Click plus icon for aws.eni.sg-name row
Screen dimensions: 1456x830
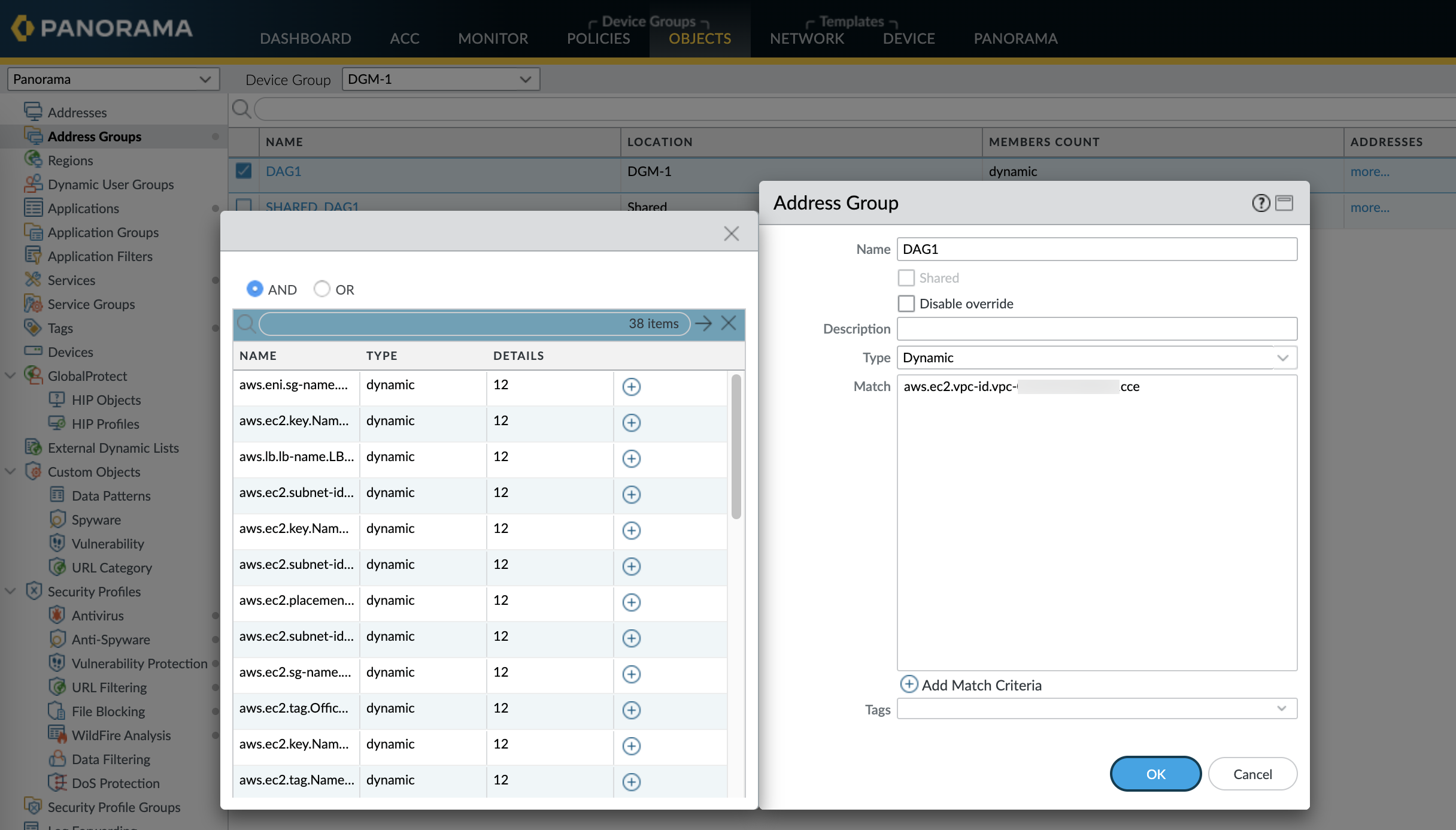631,386
